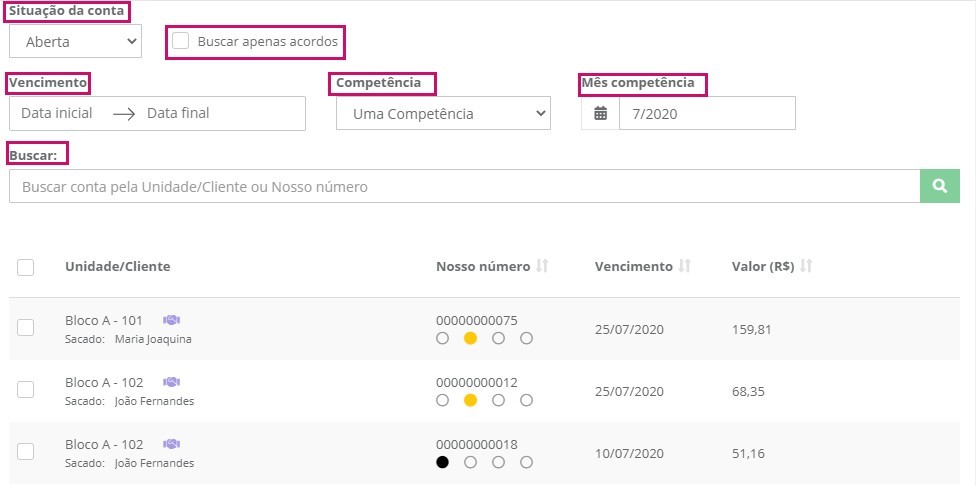Image resolution: width=976 pixels, height=486 pixels.
Task: Open the calendar icon for Mês competência
Action: point(600,113)
